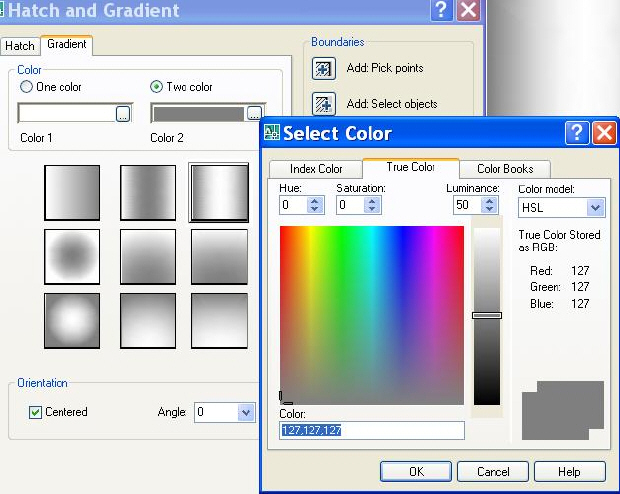
Task: Click Hatch and Gradient help question-mark icon
Action: (441, 9)
